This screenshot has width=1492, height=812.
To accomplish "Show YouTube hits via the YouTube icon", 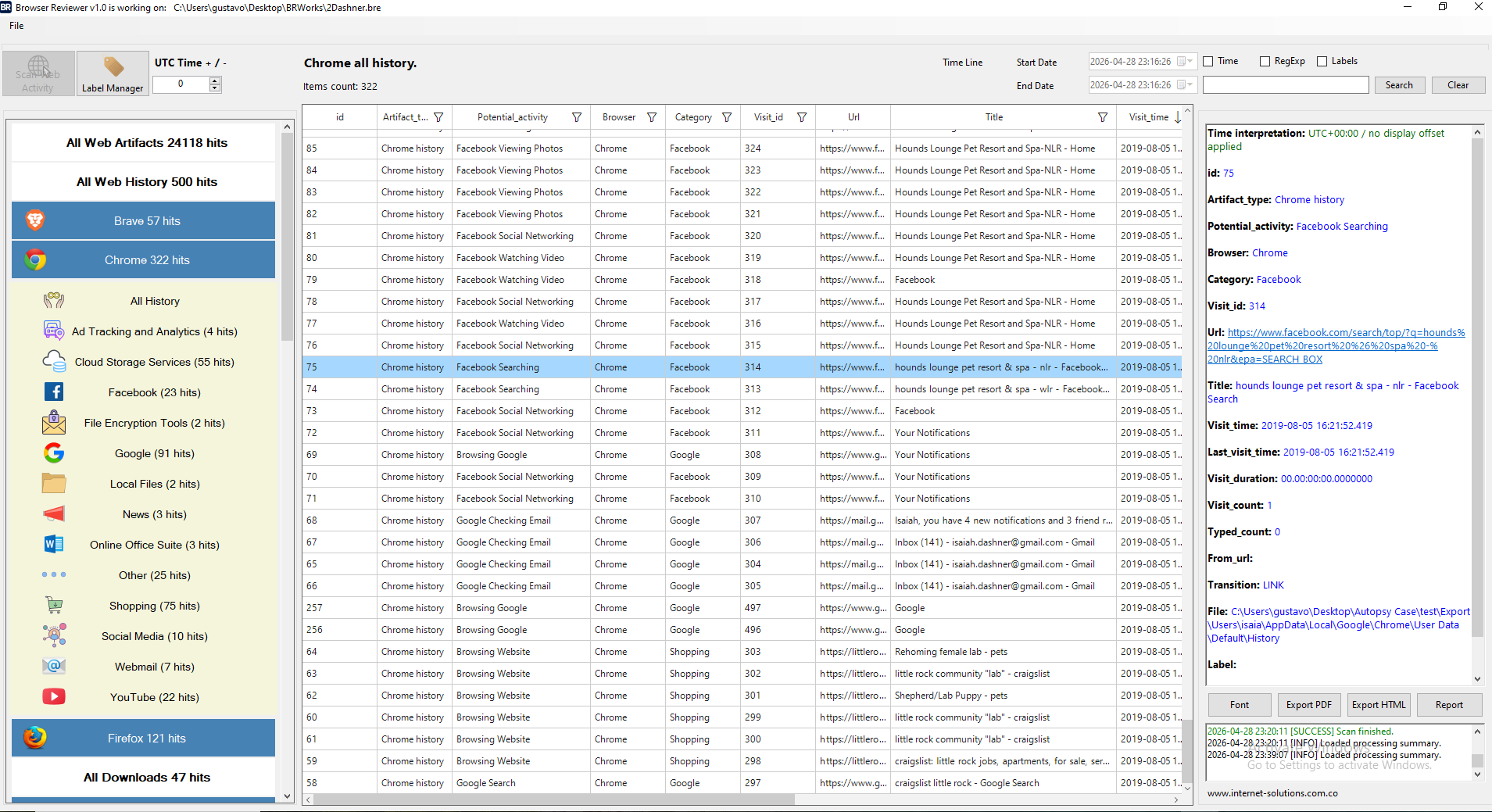I will tap(54, 697).
